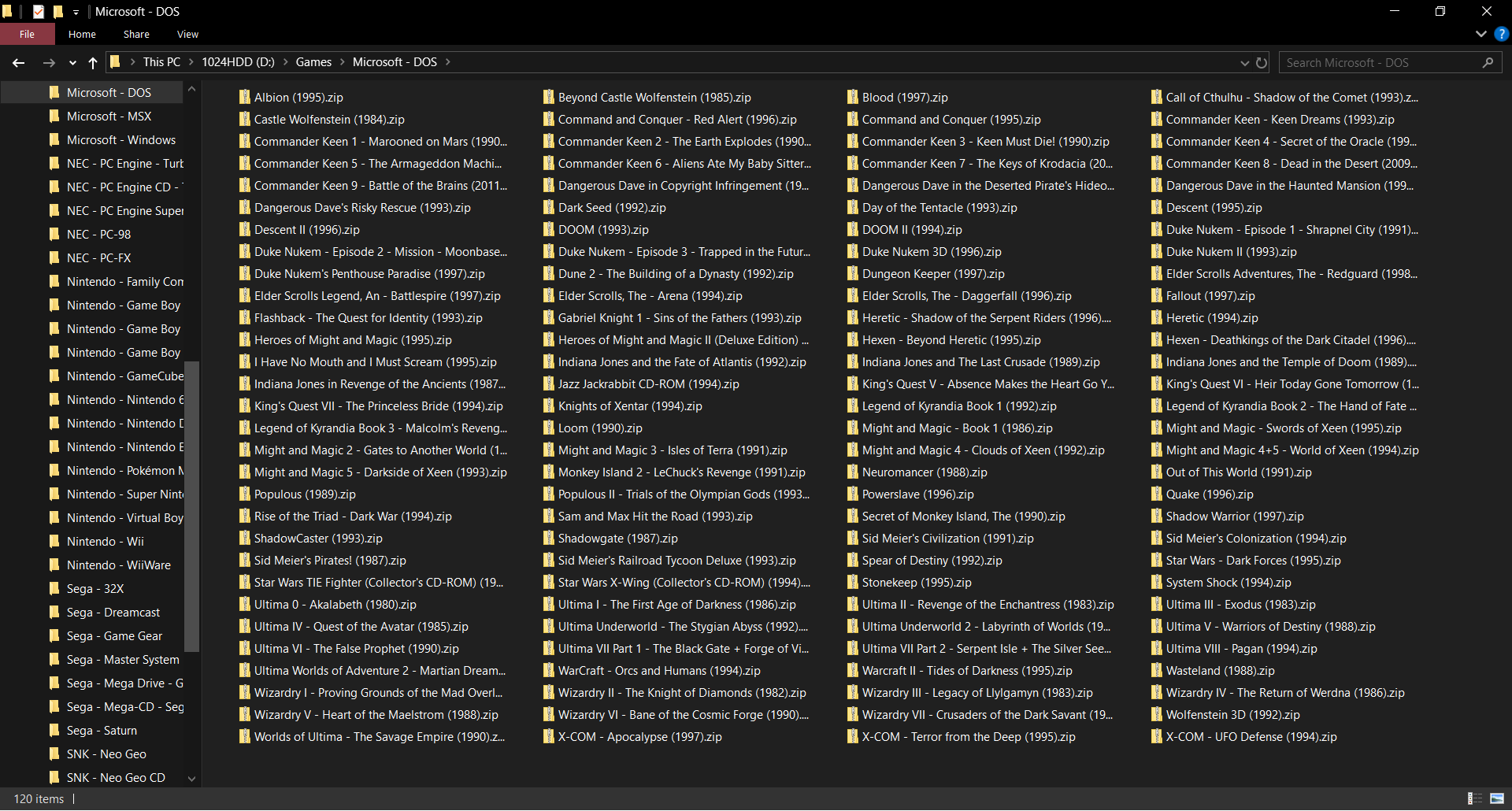The height and width of the screenshot is (811, 1512).
Task: Open the Share ribbon tab
Action: (136, 34)
